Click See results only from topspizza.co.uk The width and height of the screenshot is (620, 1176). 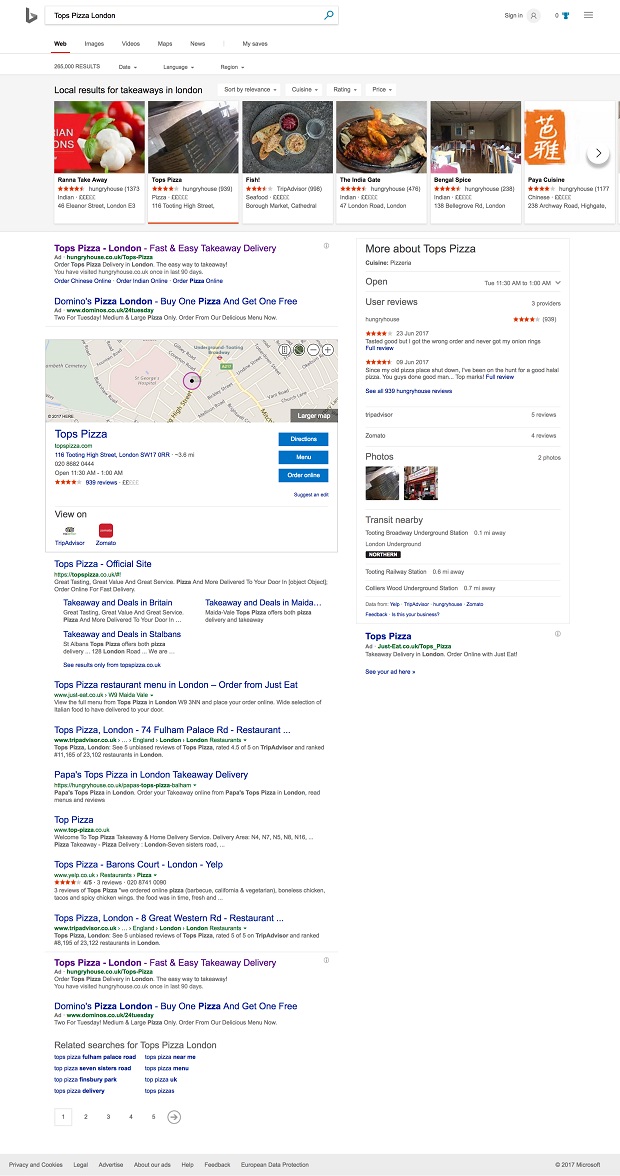111,664
